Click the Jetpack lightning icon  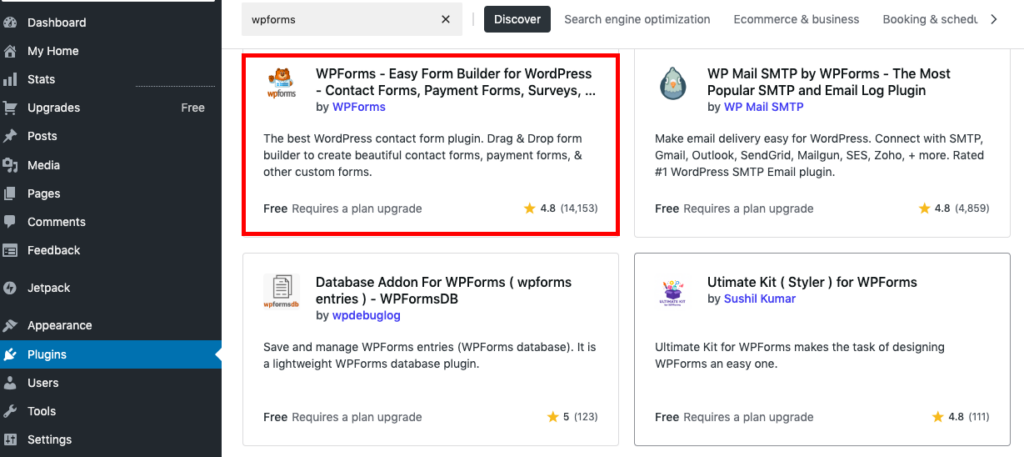(10, 288)
